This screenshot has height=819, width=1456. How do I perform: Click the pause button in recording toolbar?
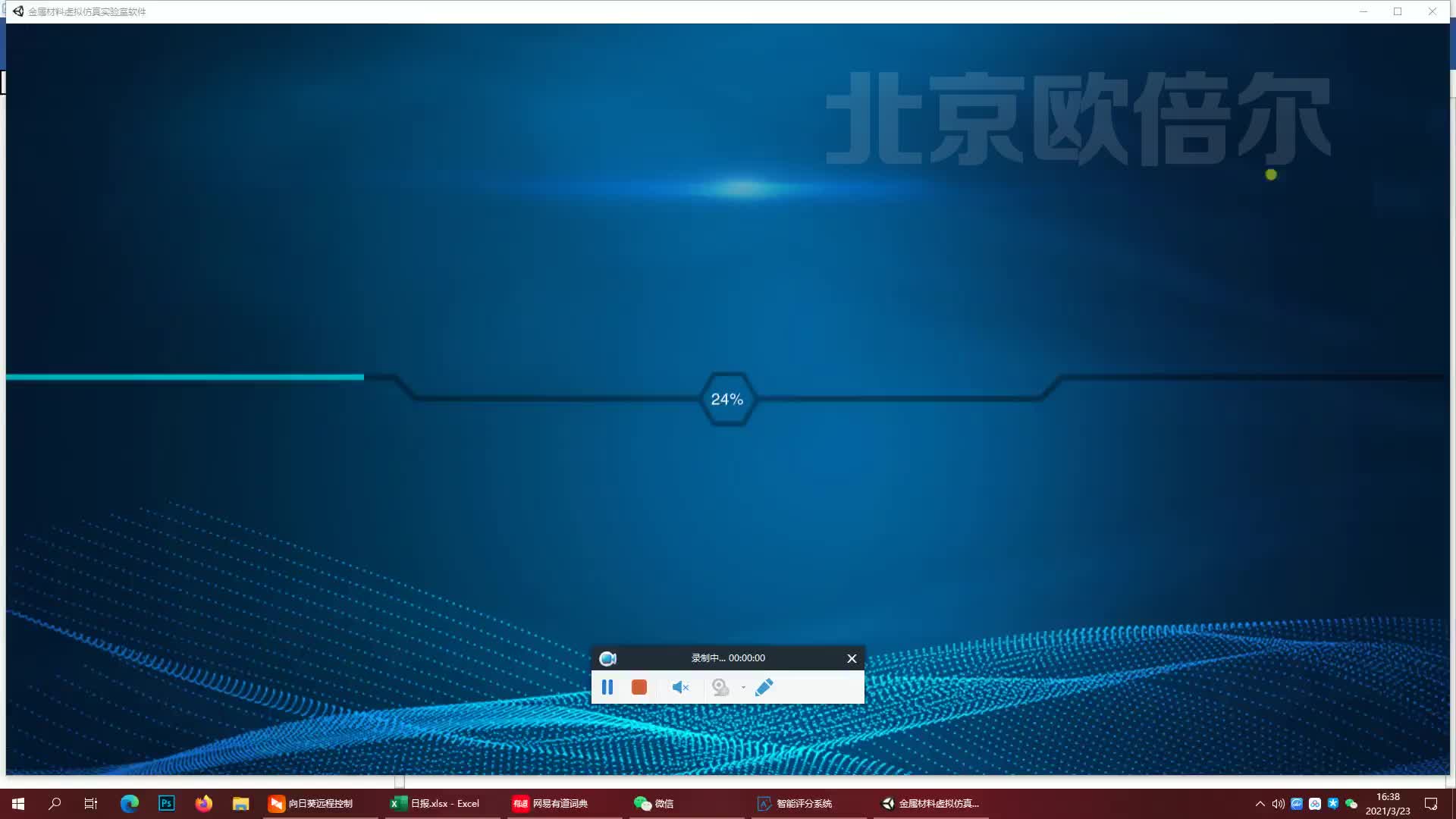(607, 687)
